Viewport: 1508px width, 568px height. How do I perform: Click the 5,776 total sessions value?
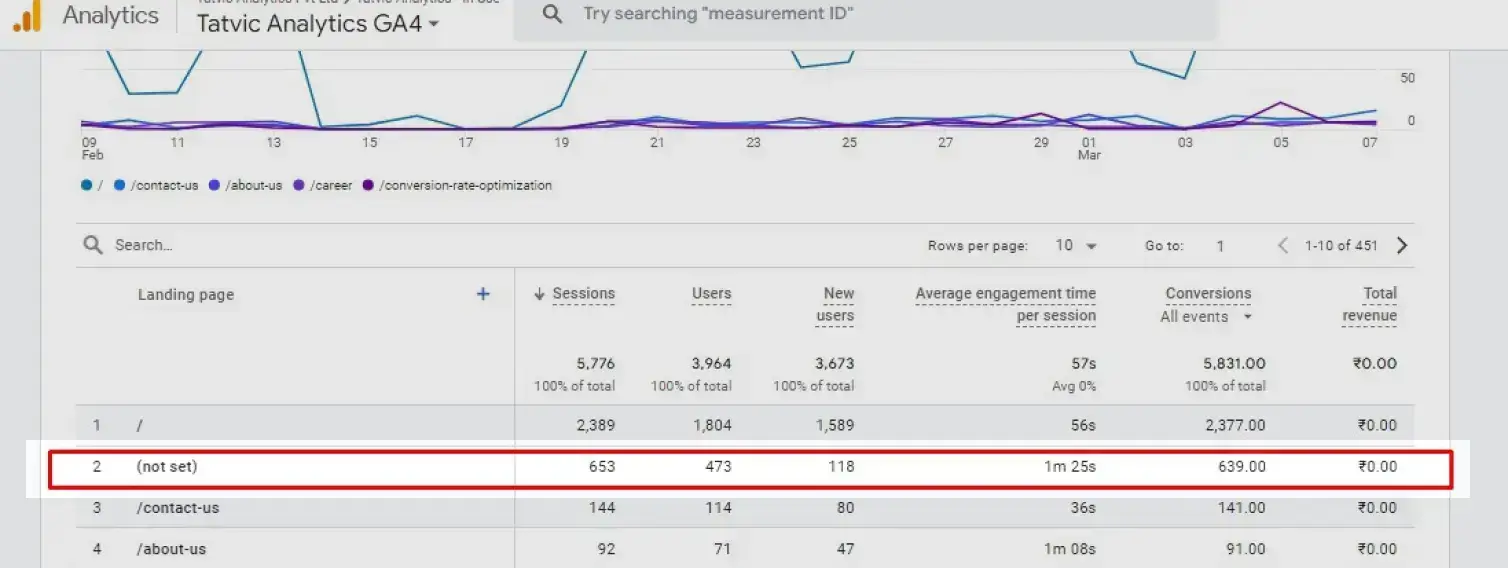[596, 364]
